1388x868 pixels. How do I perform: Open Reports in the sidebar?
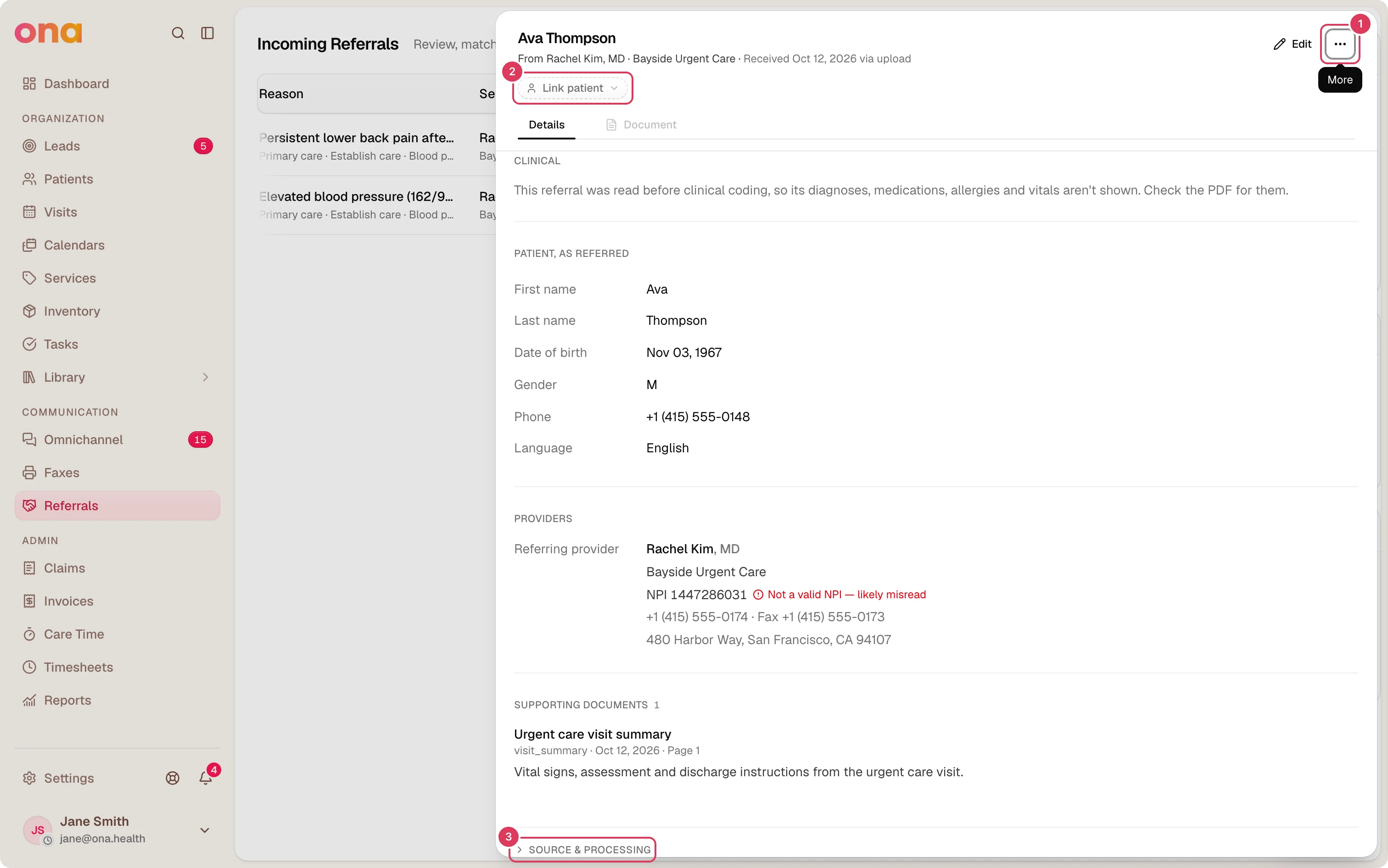pos(117,701)
